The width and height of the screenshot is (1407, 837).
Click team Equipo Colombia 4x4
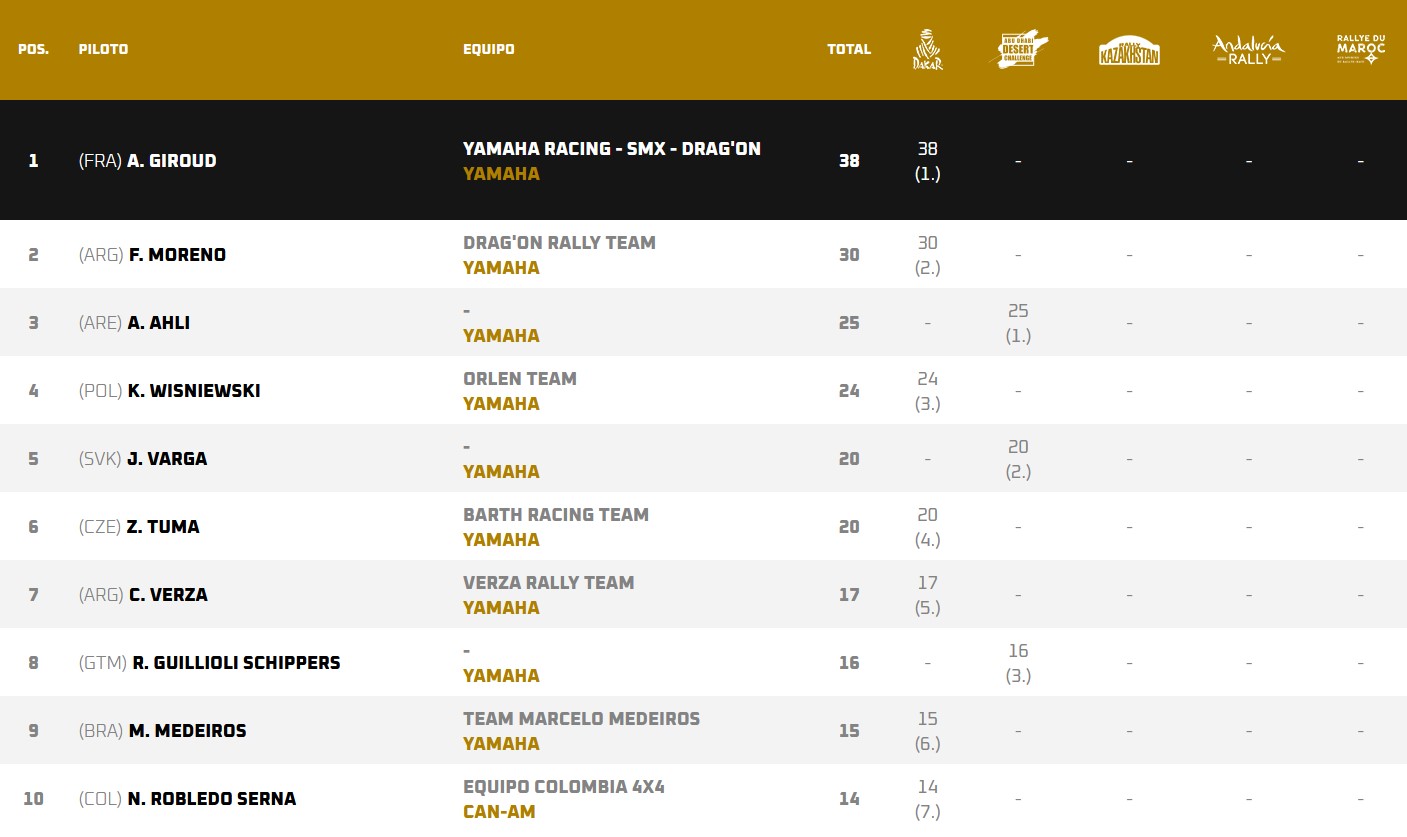[x=564, y=787]
